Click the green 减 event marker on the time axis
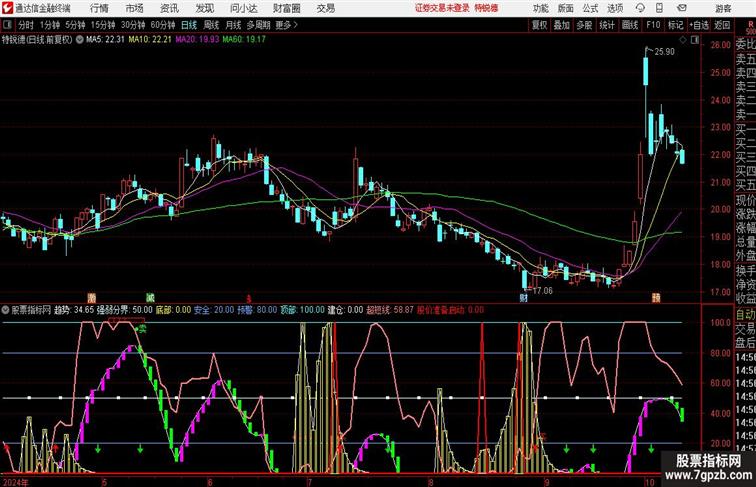The image size is (756, 487). (150, 298)
